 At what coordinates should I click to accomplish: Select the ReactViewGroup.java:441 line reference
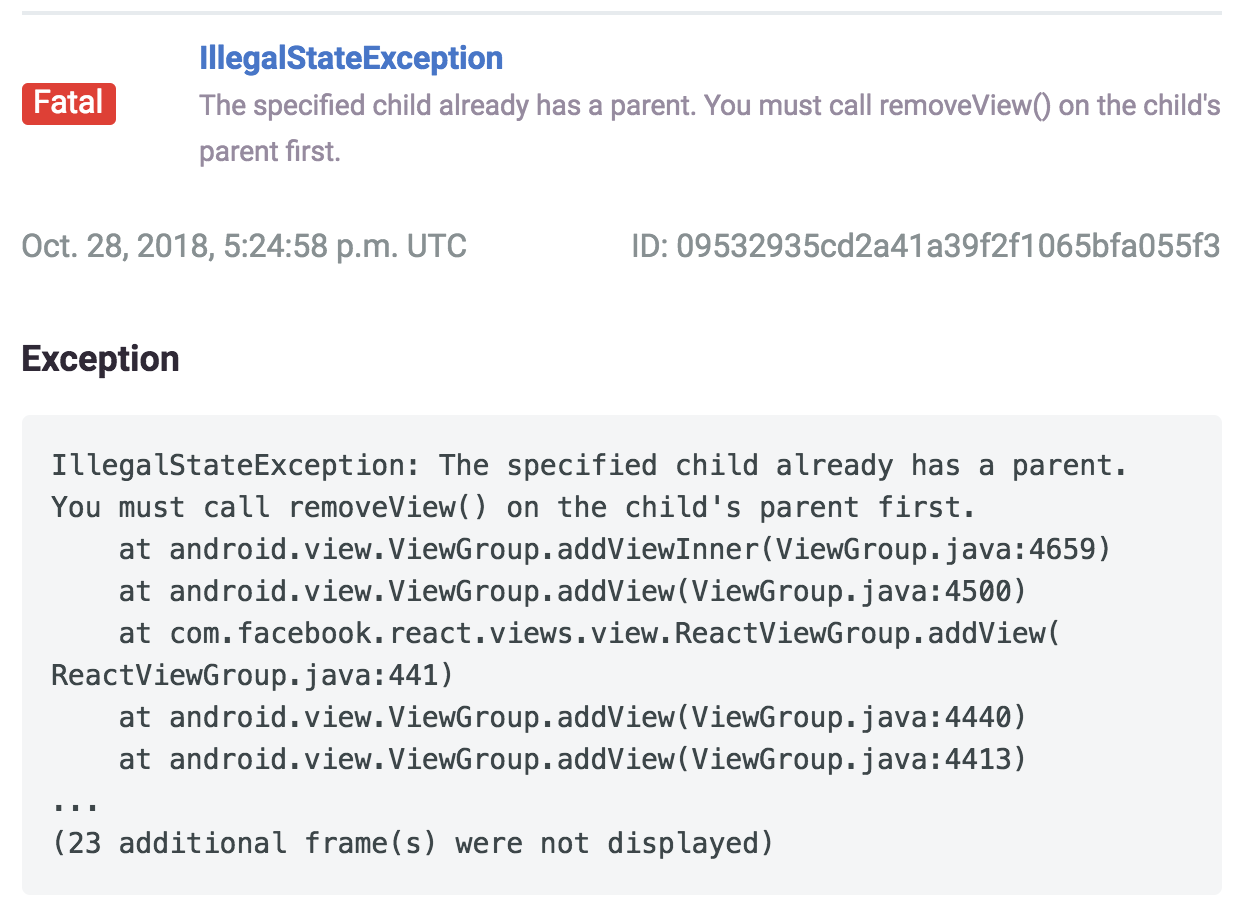[250, 674]
